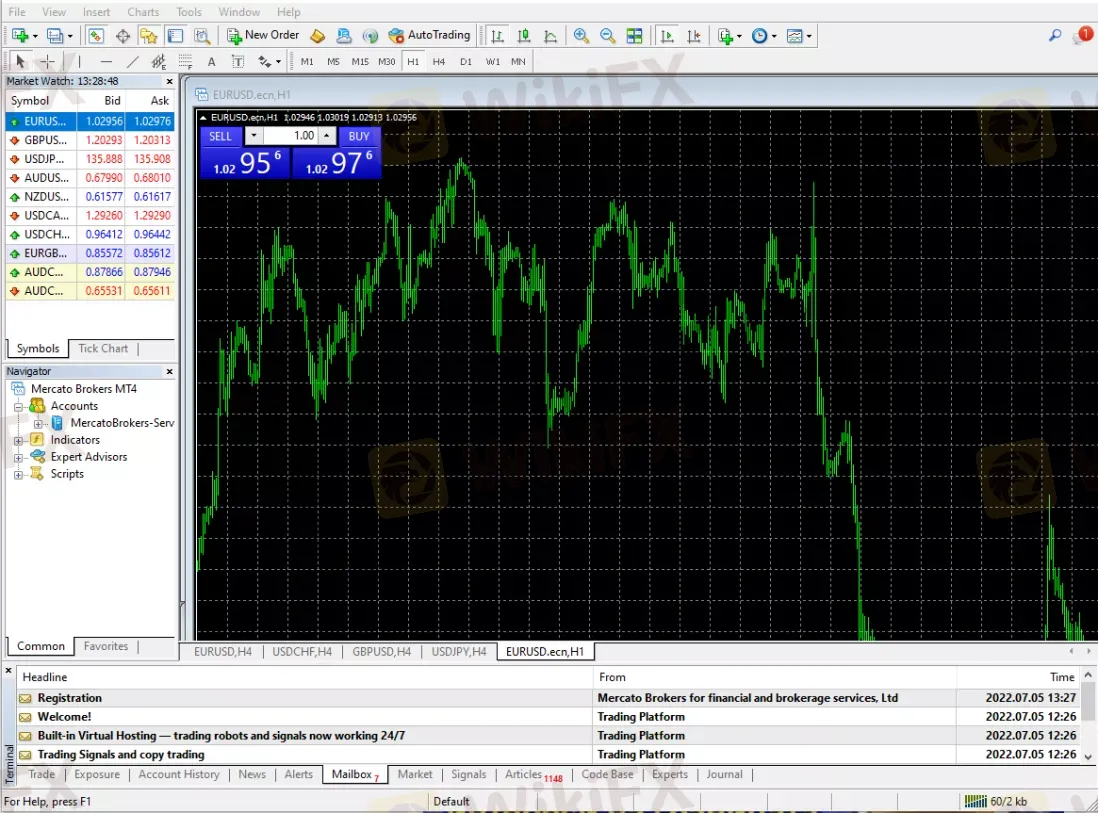The image size is (1098, 814).
Task: Select the Draw Vertical Line tool
Action: point(79,61)
